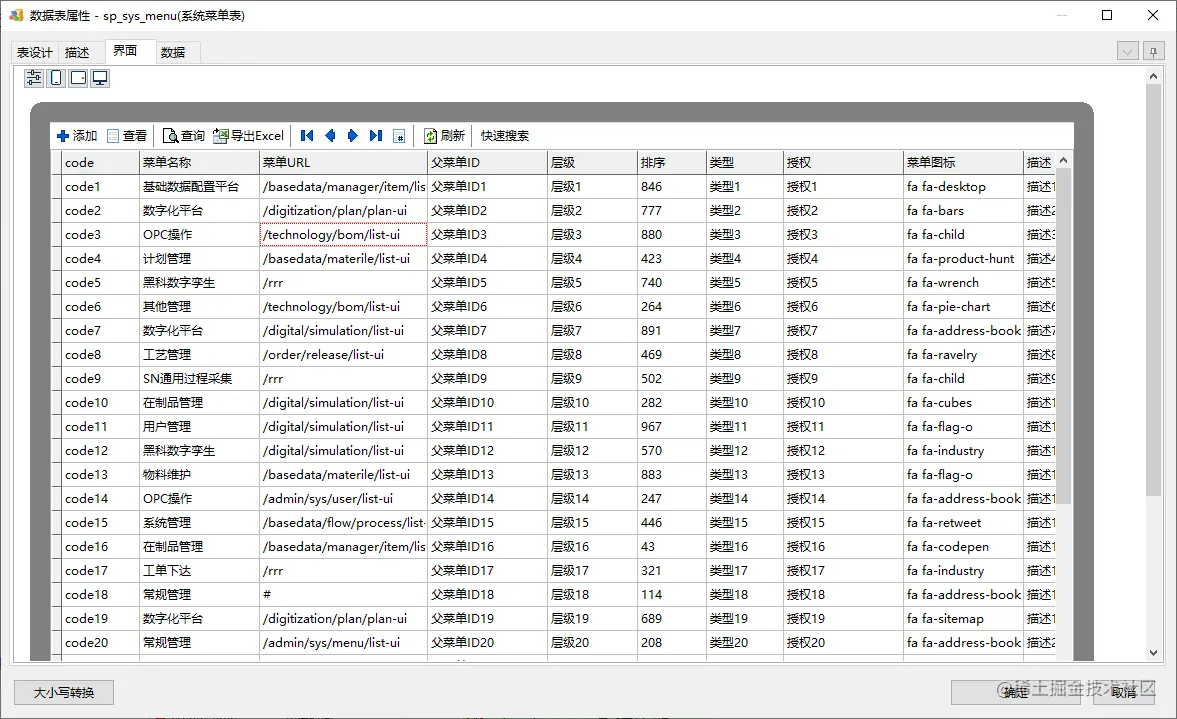Image resolution: width=1177 pixels, height=719 pixels.
Task: Click the fa fa-codepen cell
Action: pos(964,547)
